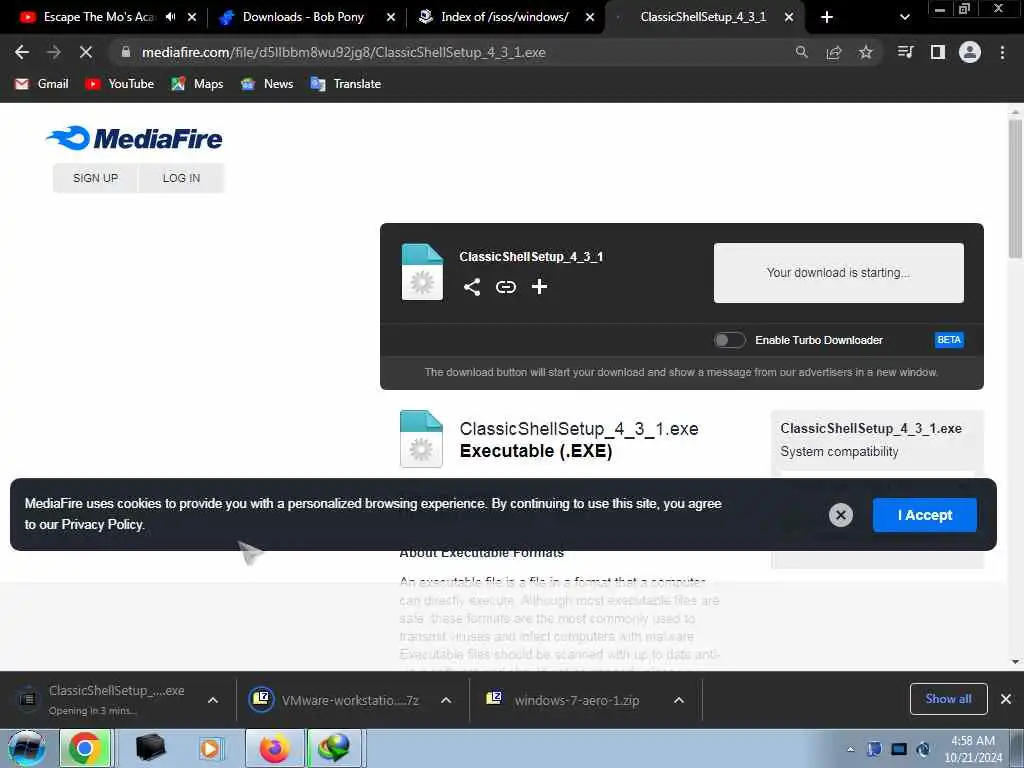Close the Downloads - Bob Pony tab
The width and height of the screenshot is (1024, 768).
(x=391, y=17)
